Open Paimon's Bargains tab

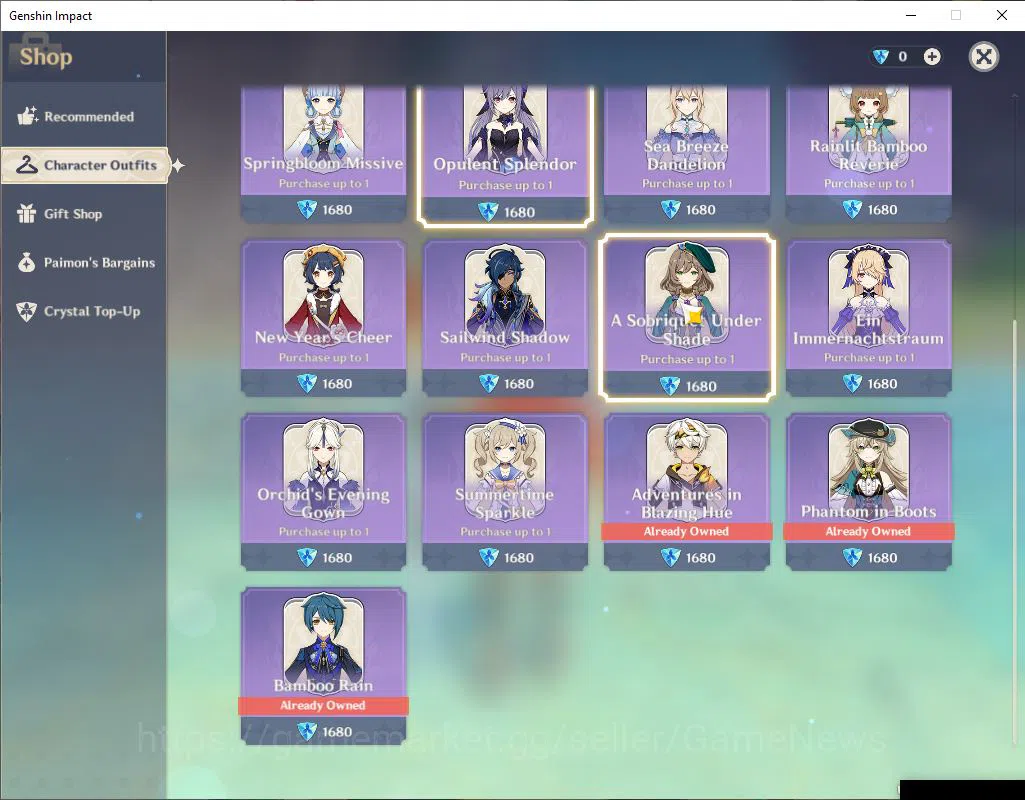pos(83,263)
